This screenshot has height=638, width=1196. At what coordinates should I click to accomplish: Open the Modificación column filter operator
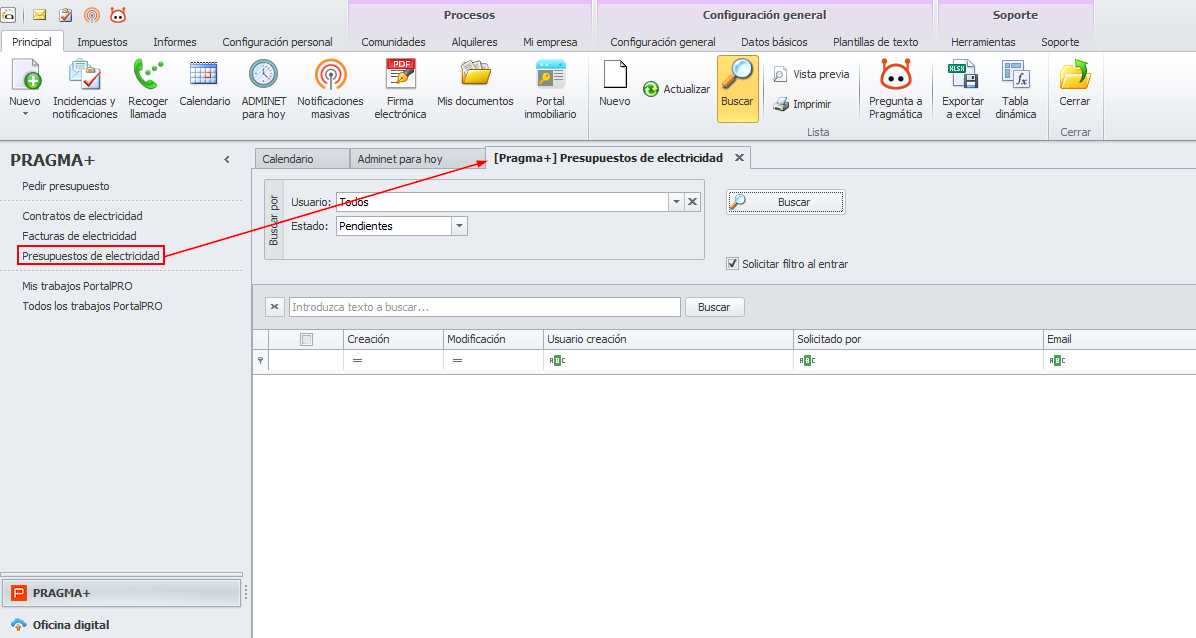(457, 360)
